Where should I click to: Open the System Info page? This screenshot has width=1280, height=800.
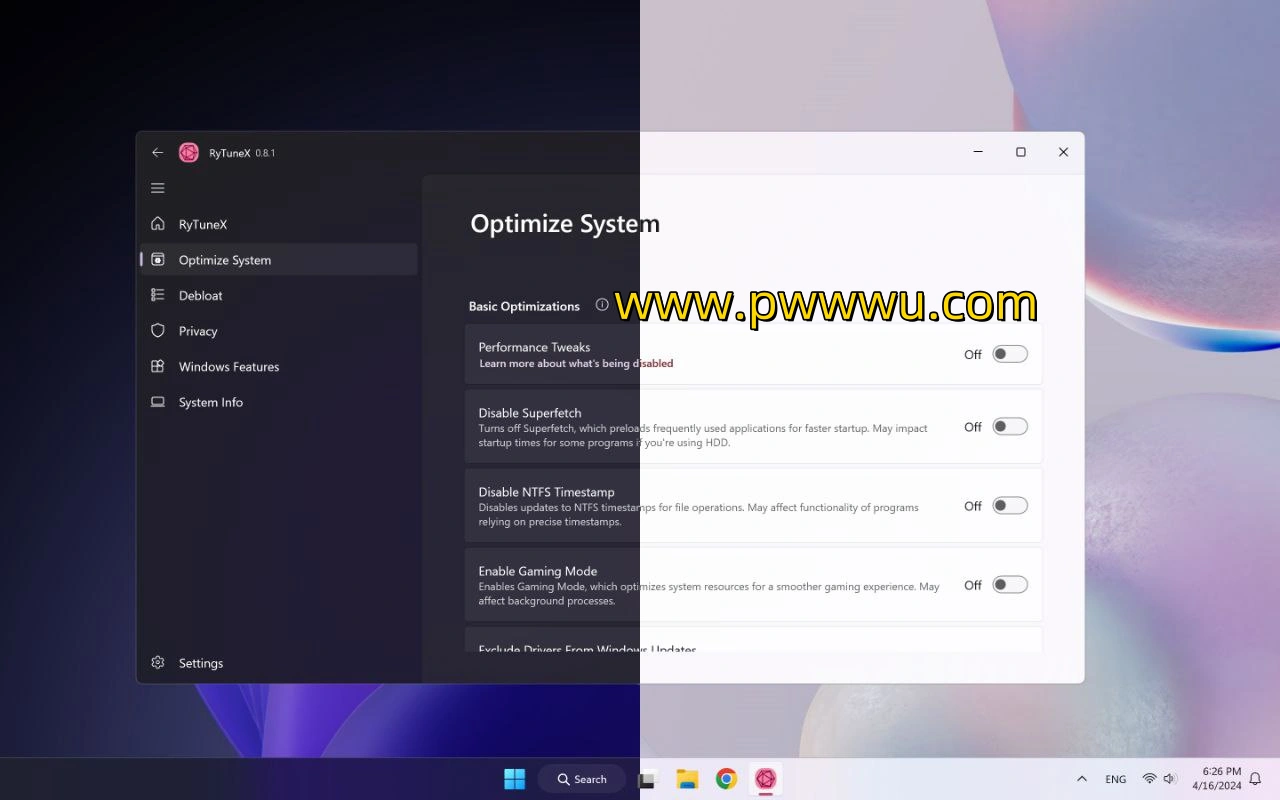278,402
